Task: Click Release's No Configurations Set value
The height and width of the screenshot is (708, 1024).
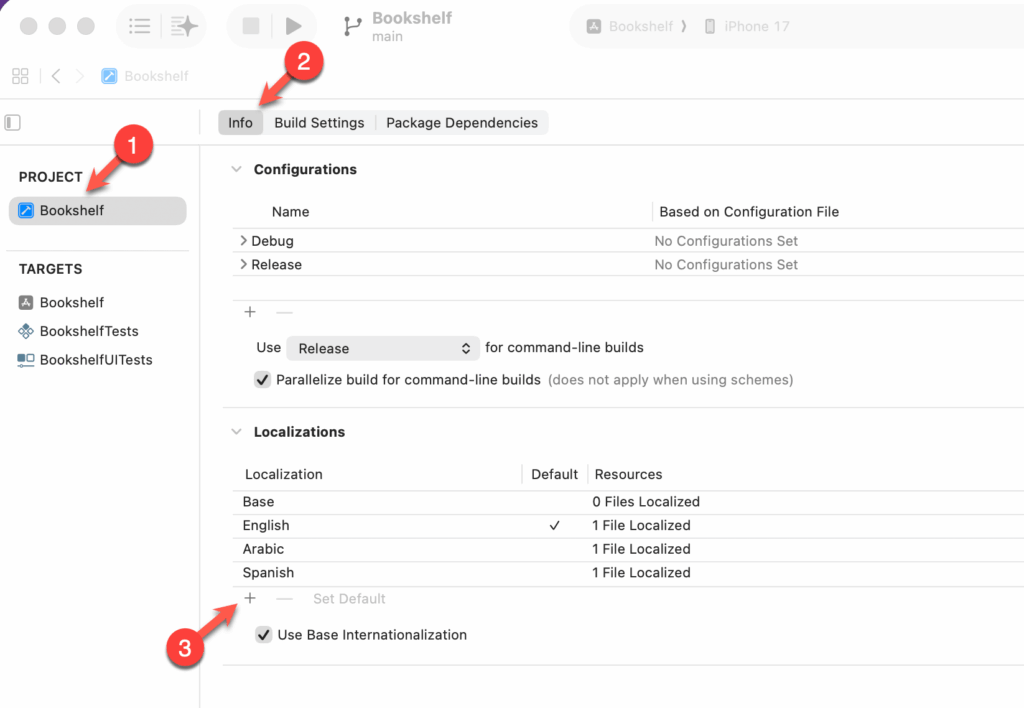Action: point(726,265)
